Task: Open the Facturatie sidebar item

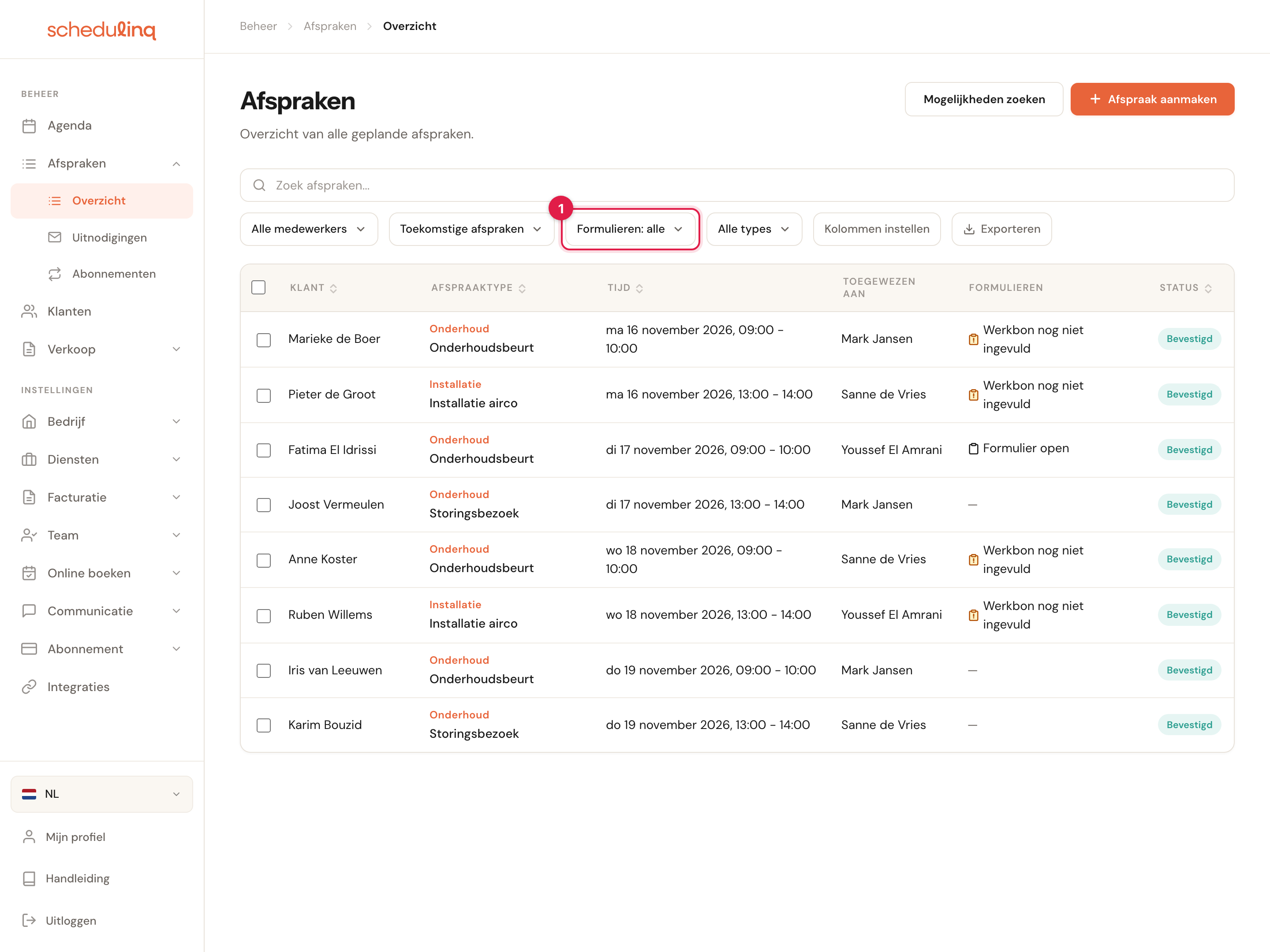Action: [x=101, y=498]
